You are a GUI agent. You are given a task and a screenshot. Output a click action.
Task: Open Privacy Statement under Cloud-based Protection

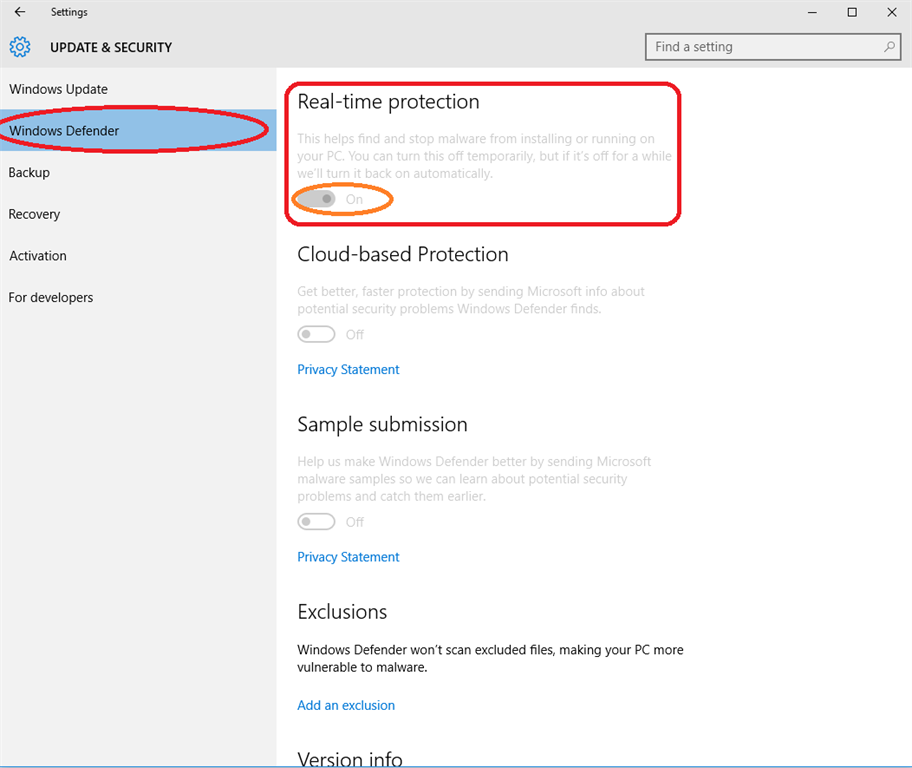pyautogui.click(x=348, y=369)
